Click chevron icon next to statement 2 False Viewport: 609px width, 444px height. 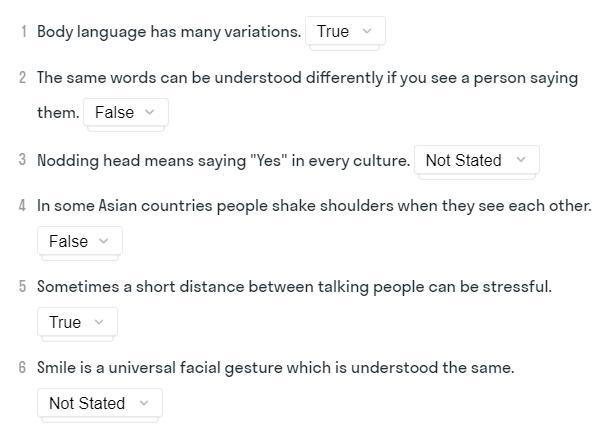[150, 112]
